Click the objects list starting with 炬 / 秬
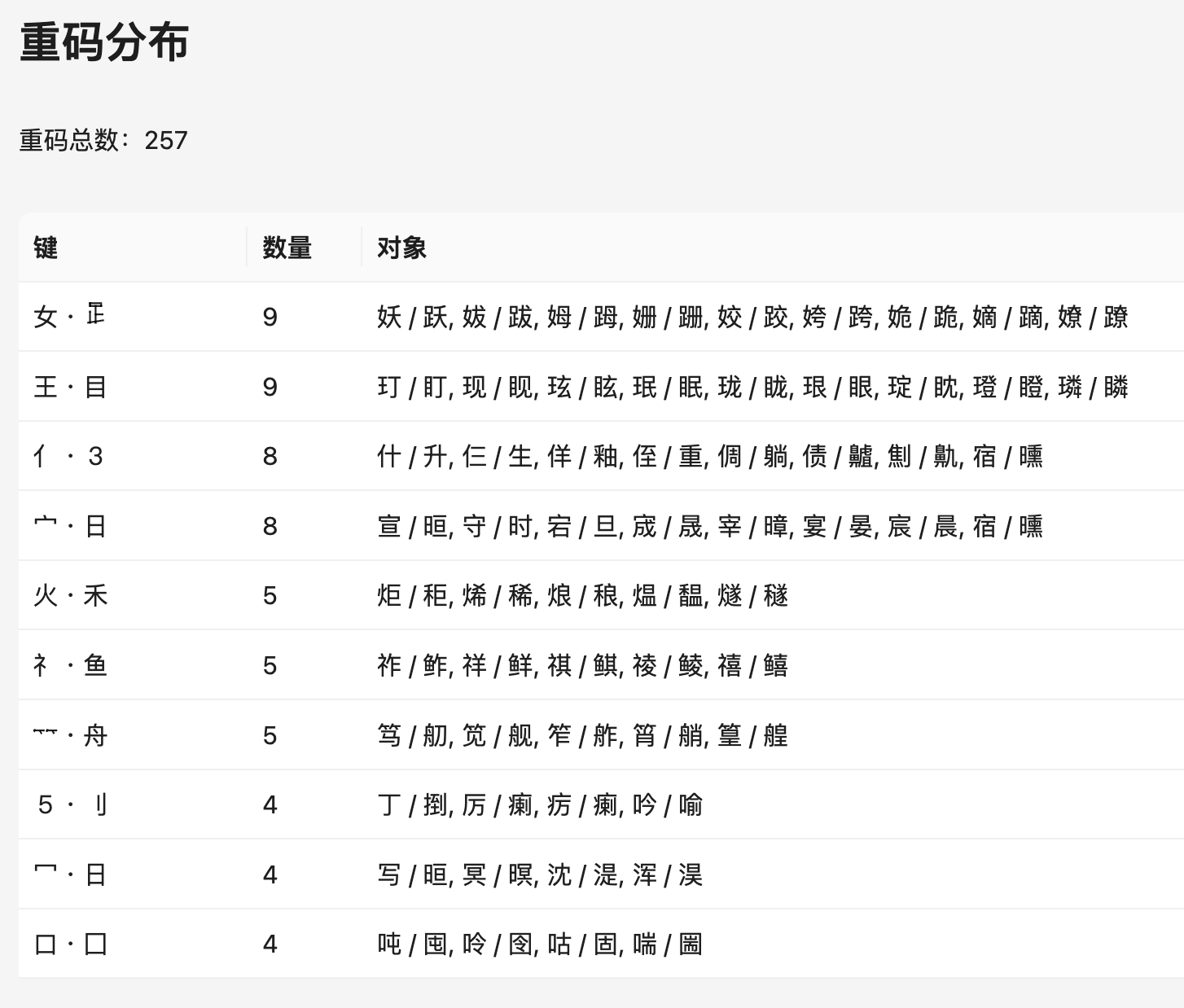 pyautogui.click(x=582, y=596)
